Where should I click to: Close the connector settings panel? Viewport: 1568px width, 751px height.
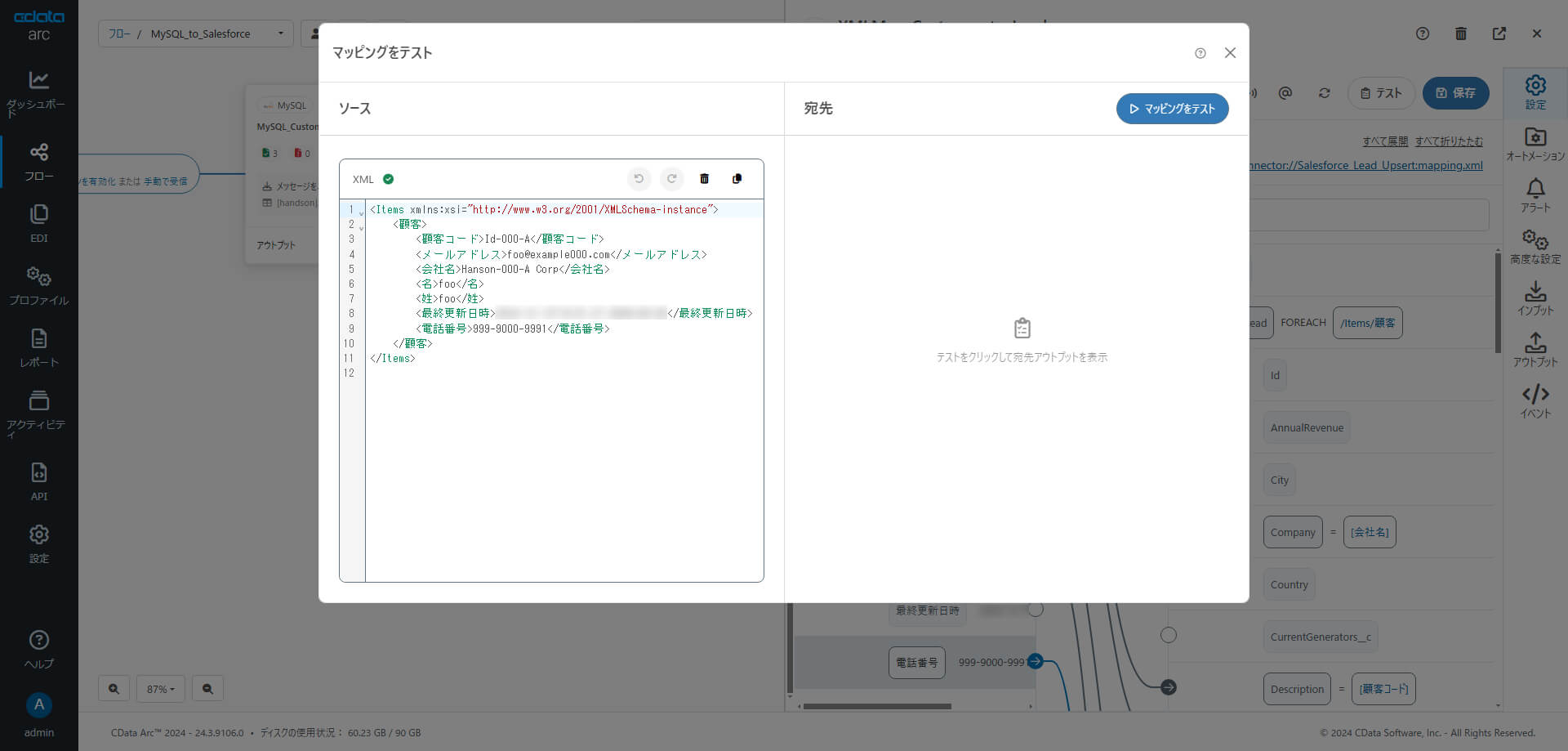pos(1537,34)
